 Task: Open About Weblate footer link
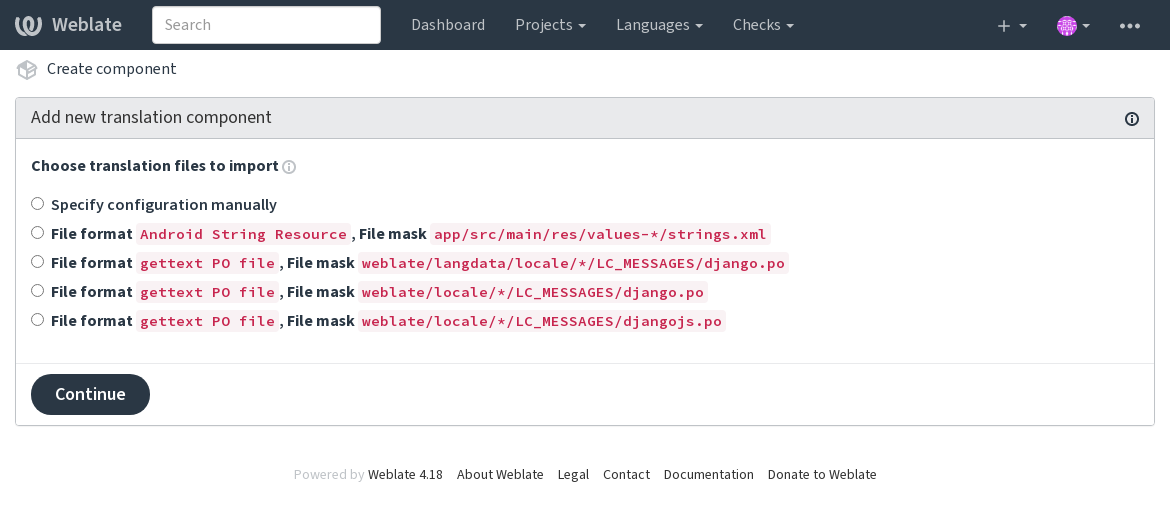(x=500, y=474)
